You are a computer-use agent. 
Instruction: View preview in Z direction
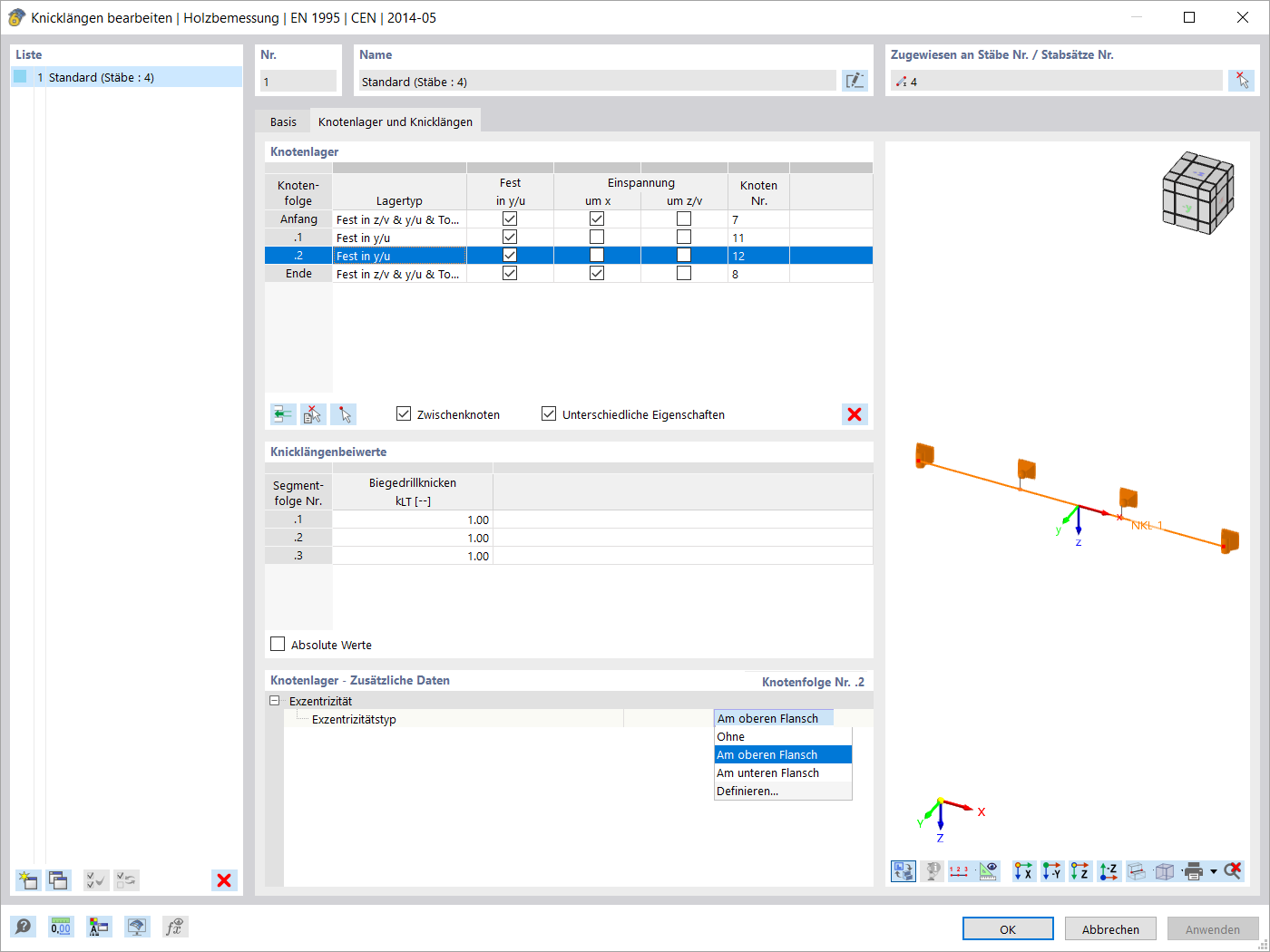click(1080, 871)
